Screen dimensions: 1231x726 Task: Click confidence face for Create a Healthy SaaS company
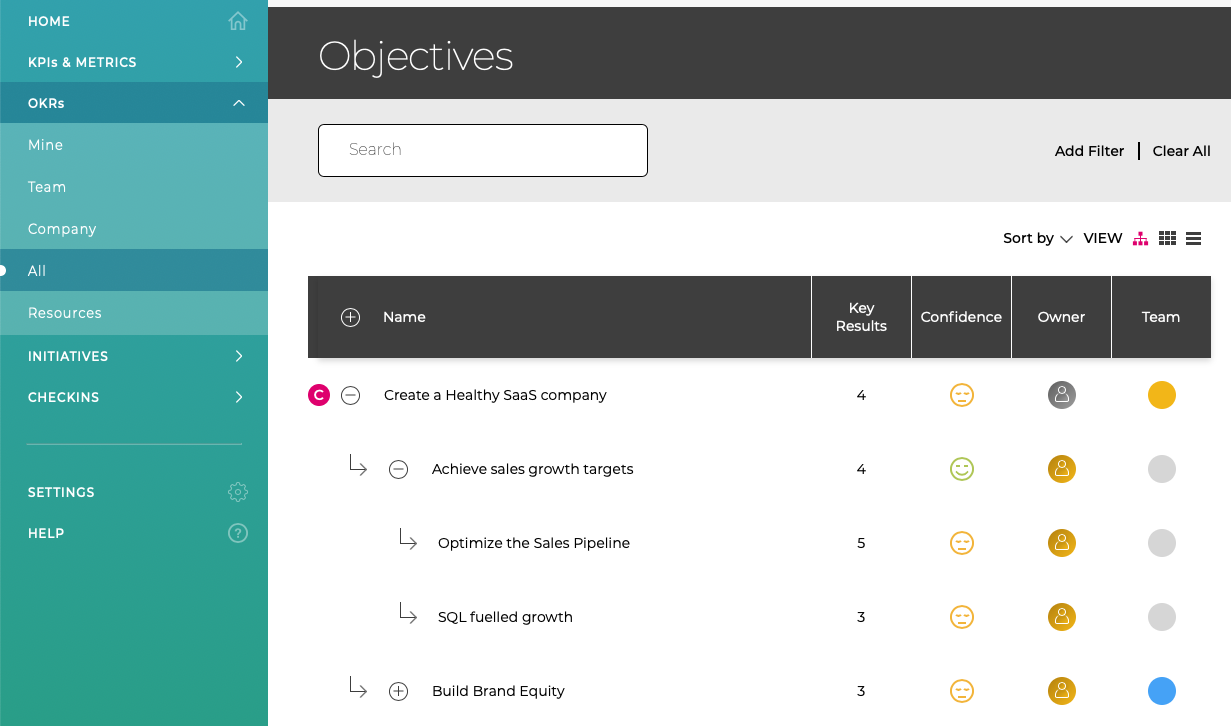pyautogui.click(x=961, y=395)
